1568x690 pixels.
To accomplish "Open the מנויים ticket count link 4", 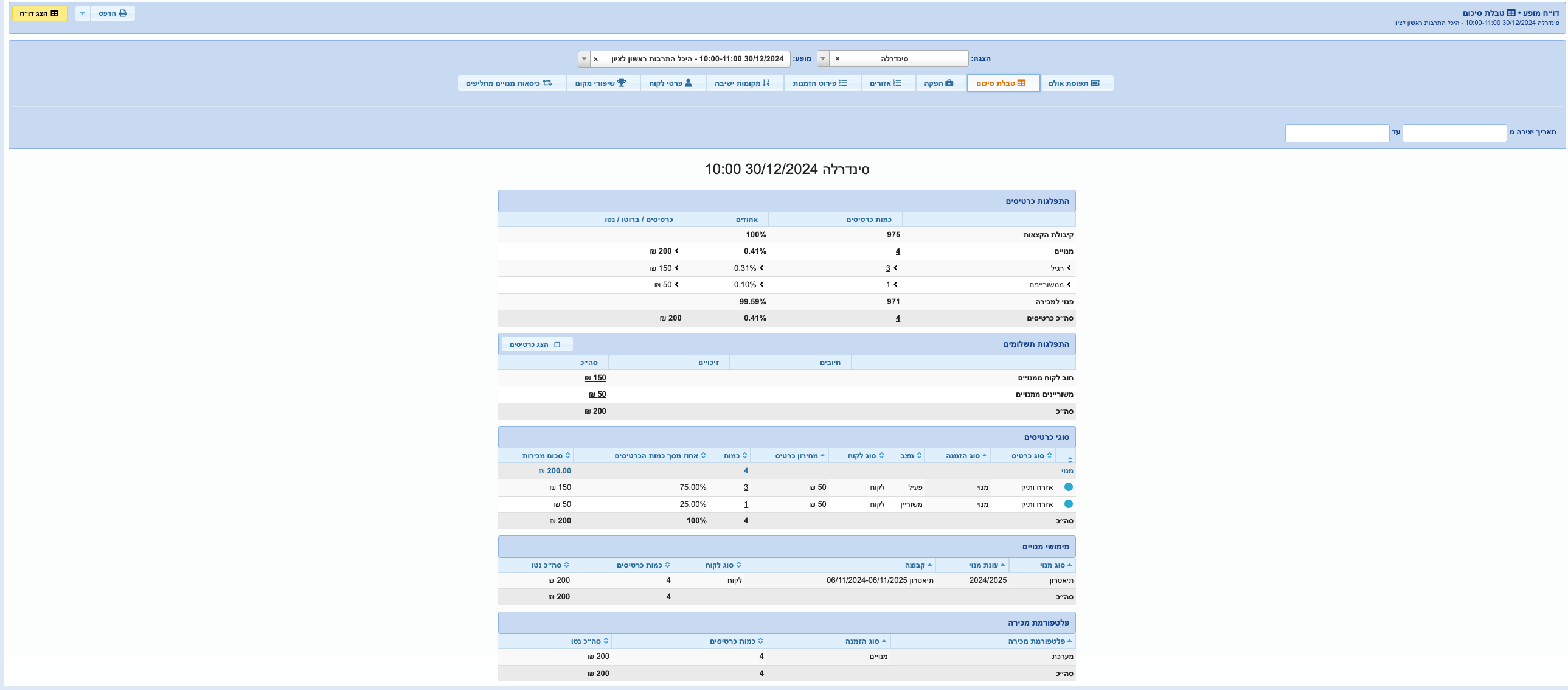I will (x=898, y=251).
